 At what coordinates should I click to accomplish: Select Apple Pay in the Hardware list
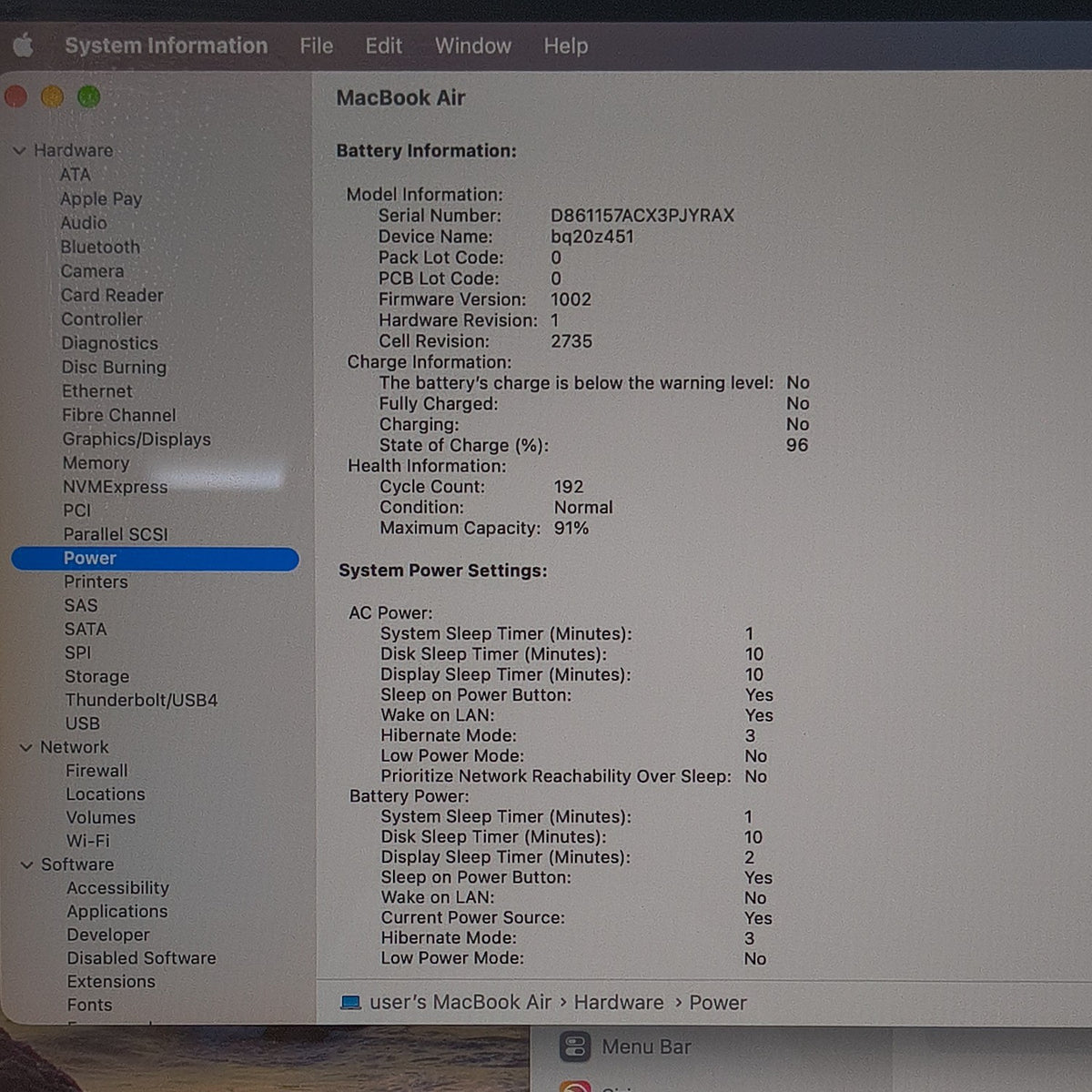101,198
